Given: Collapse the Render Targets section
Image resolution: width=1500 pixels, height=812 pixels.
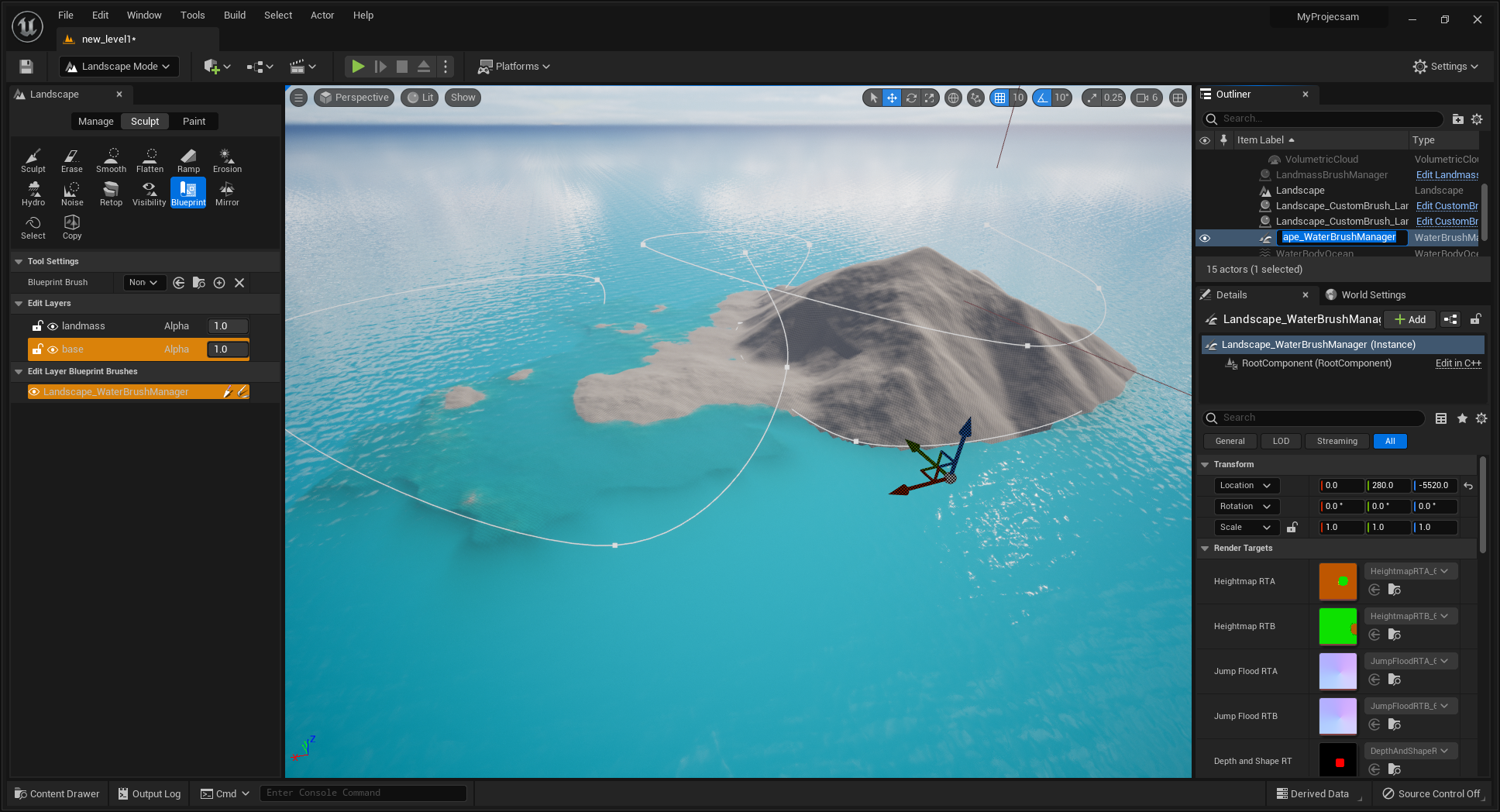Looking at the screenshot, I should (1205, 549).
